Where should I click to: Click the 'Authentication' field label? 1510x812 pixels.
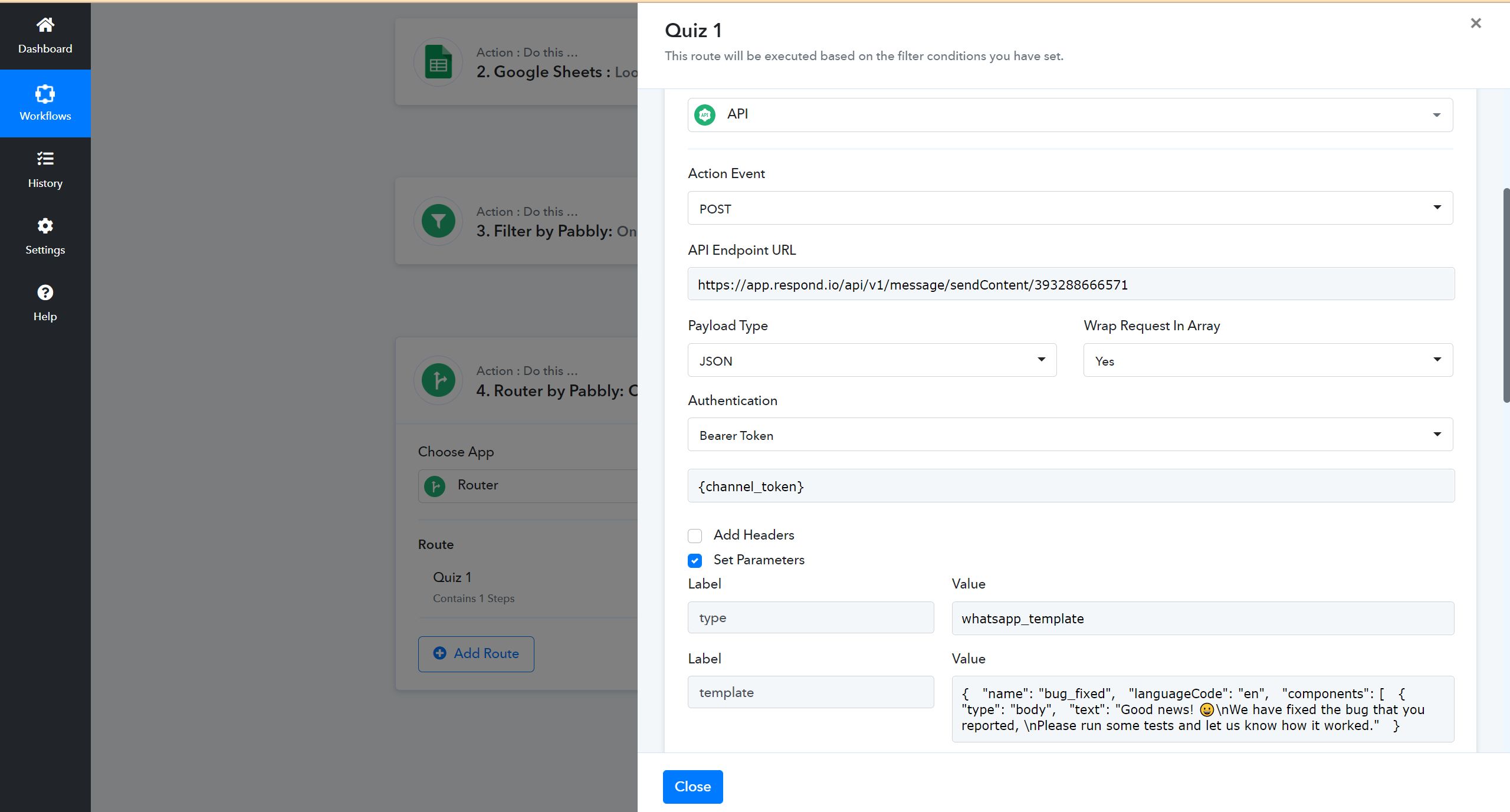coord(733,400)
